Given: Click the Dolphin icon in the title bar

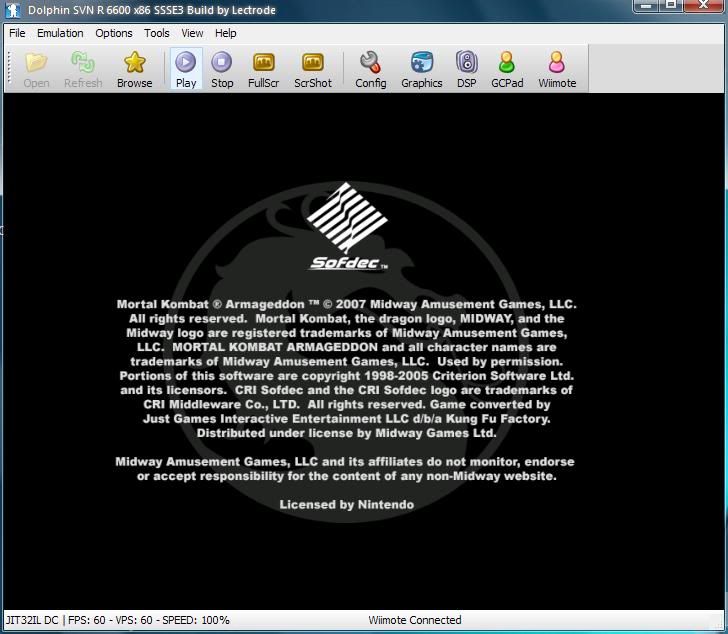Looking at the screenshot, I should tap(13, 10).
